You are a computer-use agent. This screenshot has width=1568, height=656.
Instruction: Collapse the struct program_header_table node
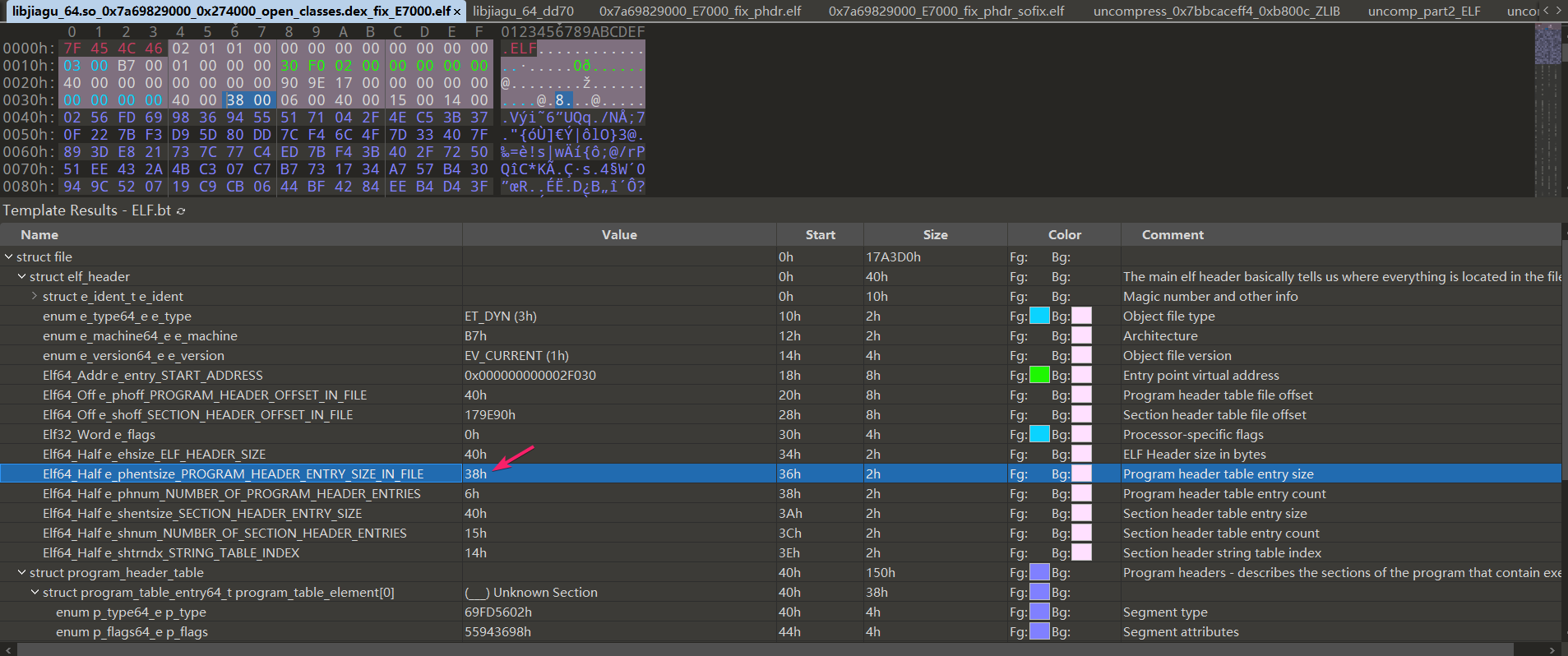22,573
